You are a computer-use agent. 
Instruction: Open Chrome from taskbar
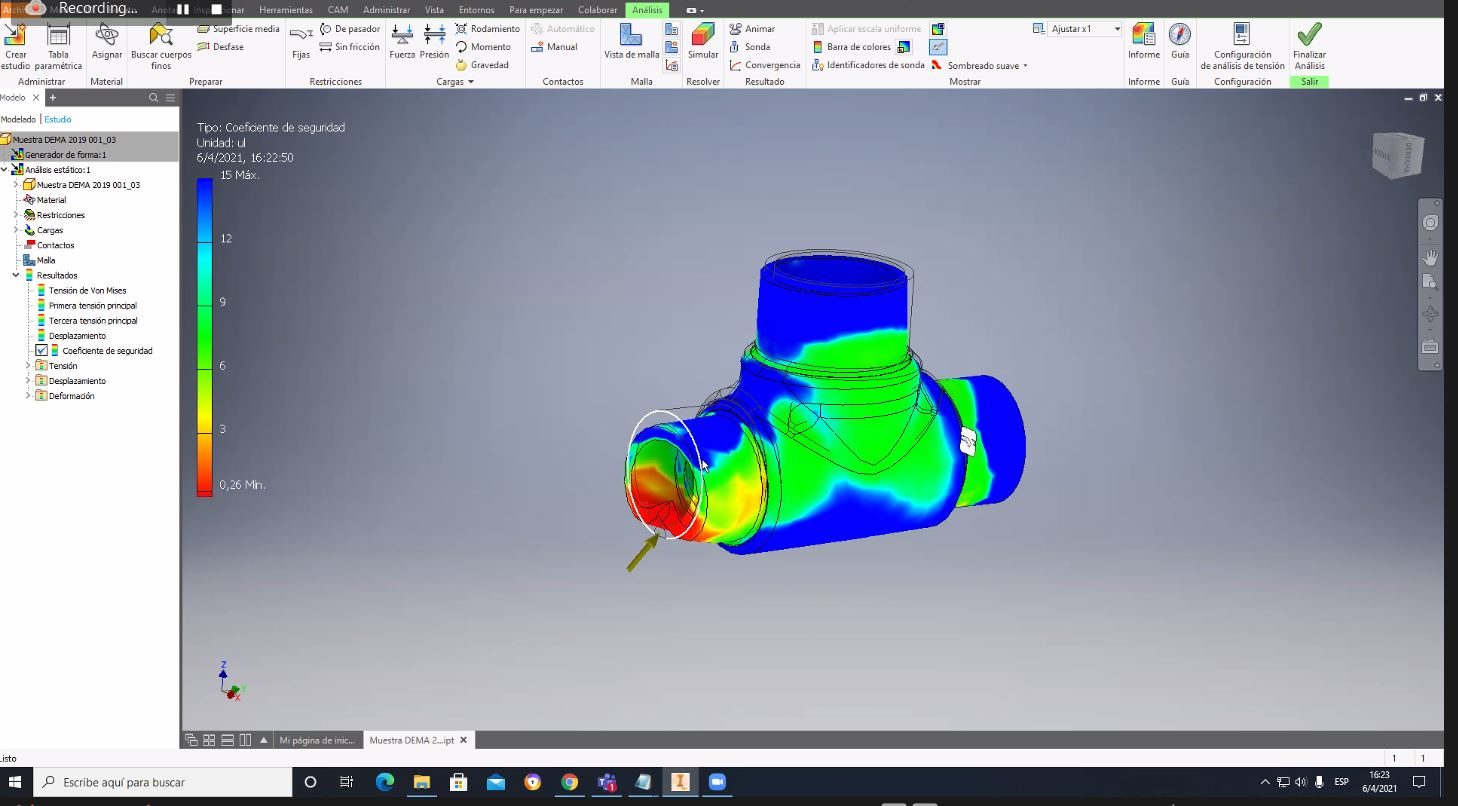point(569,782)
